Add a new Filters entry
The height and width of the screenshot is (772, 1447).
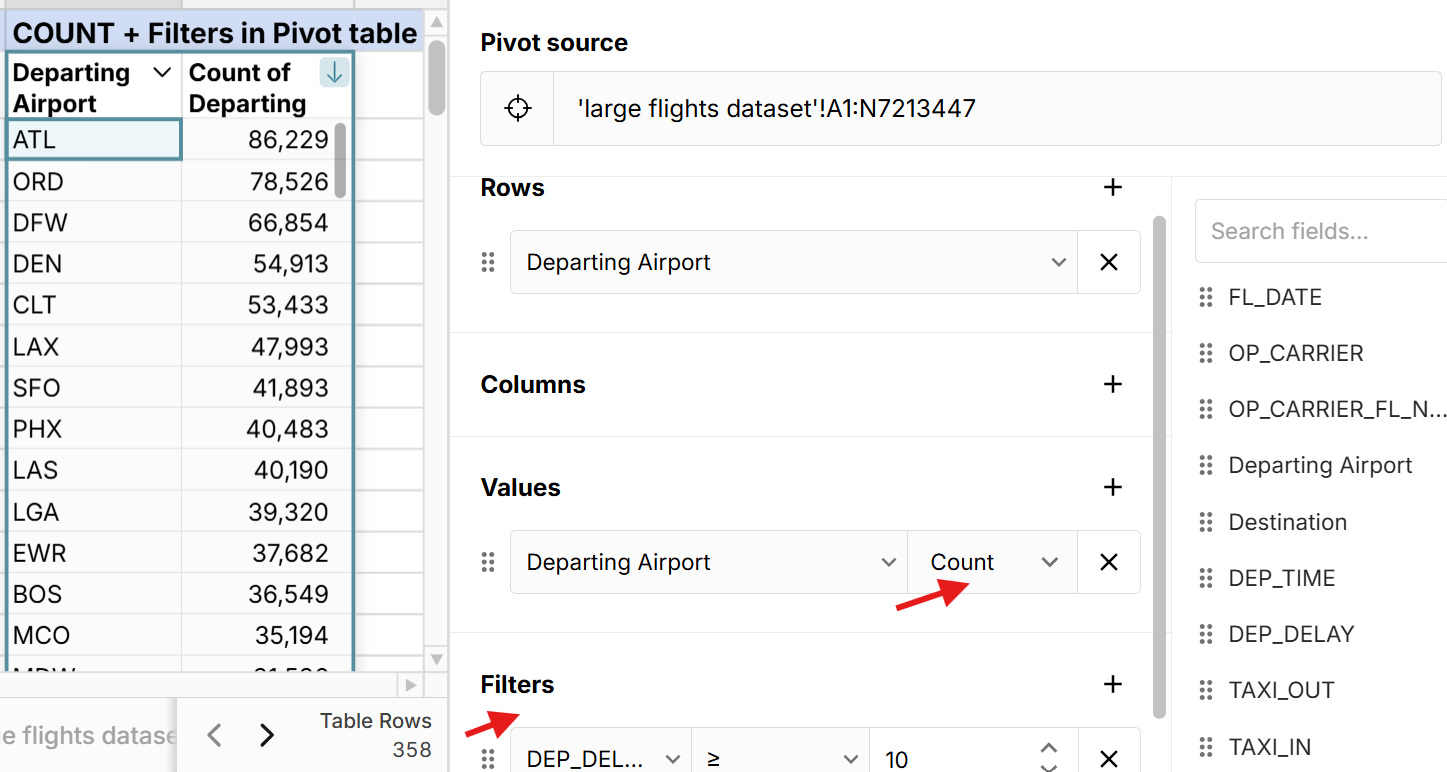(x=1112, y=684)
